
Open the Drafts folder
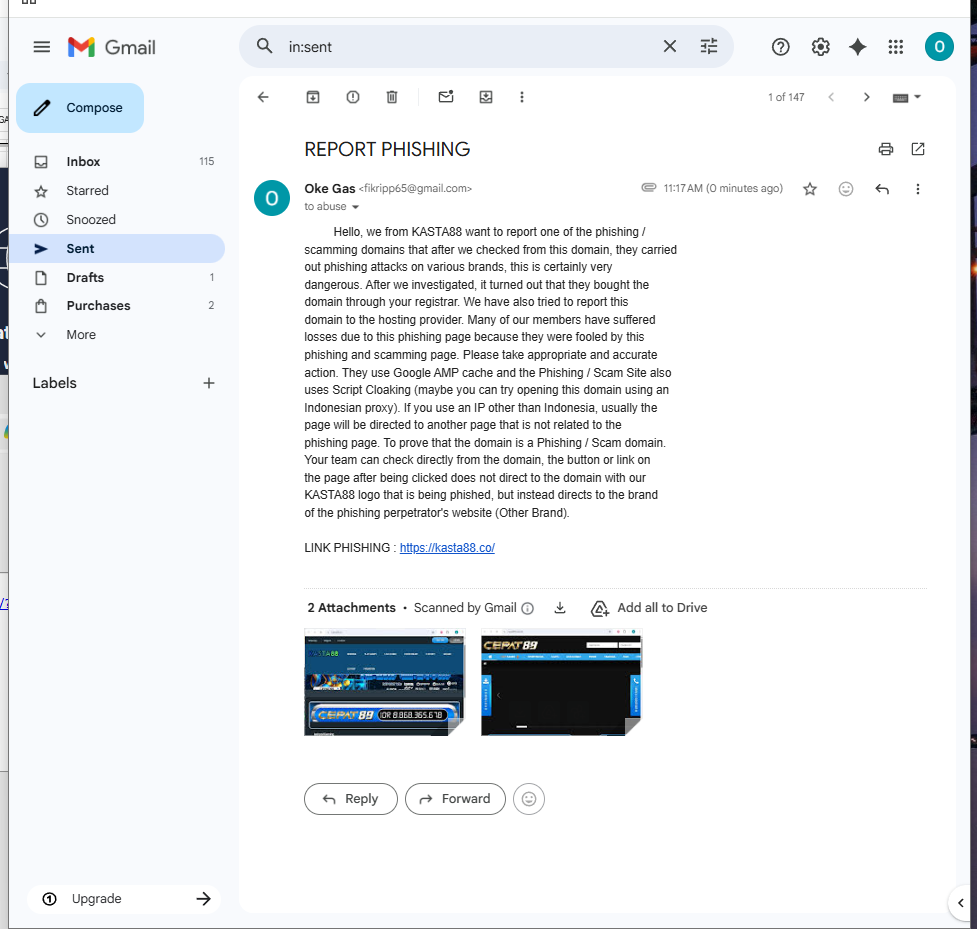coord(117,277)
